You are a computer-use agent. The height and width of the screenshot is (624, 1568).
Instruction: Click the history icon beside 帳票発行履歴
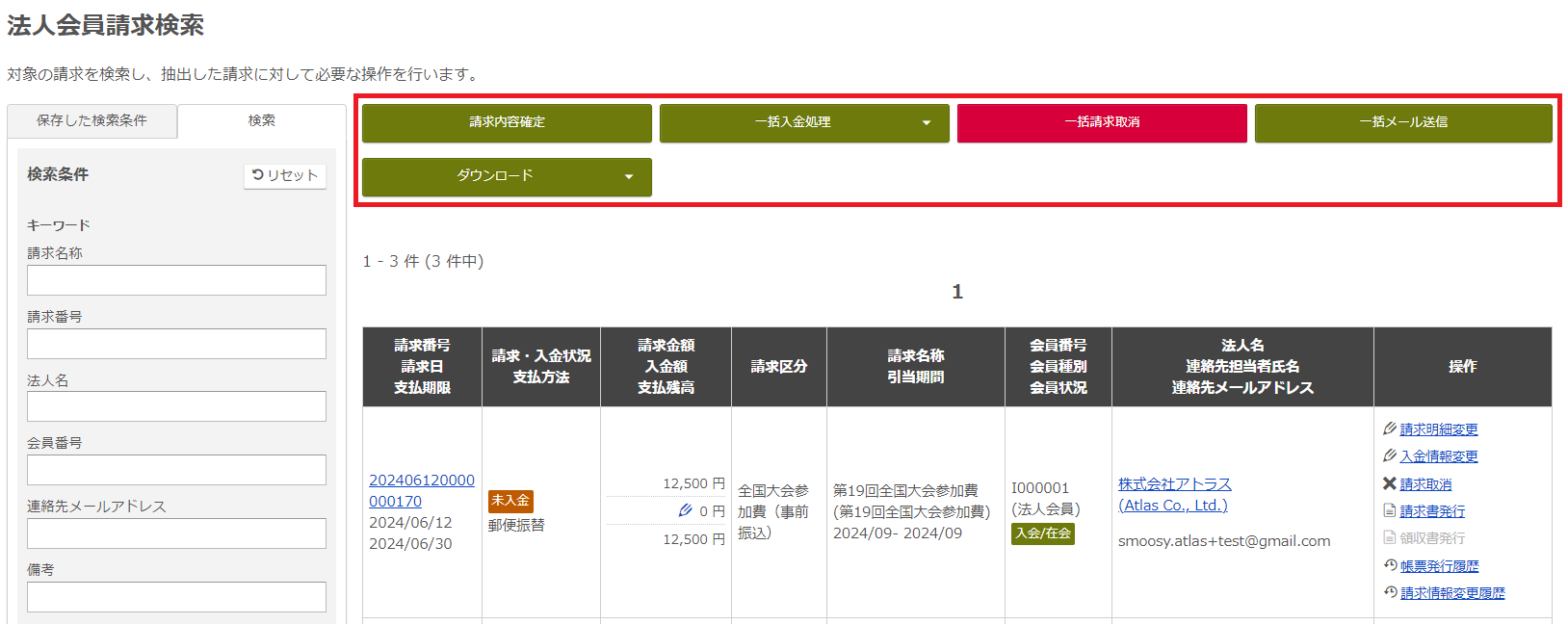pos(1390,565)
